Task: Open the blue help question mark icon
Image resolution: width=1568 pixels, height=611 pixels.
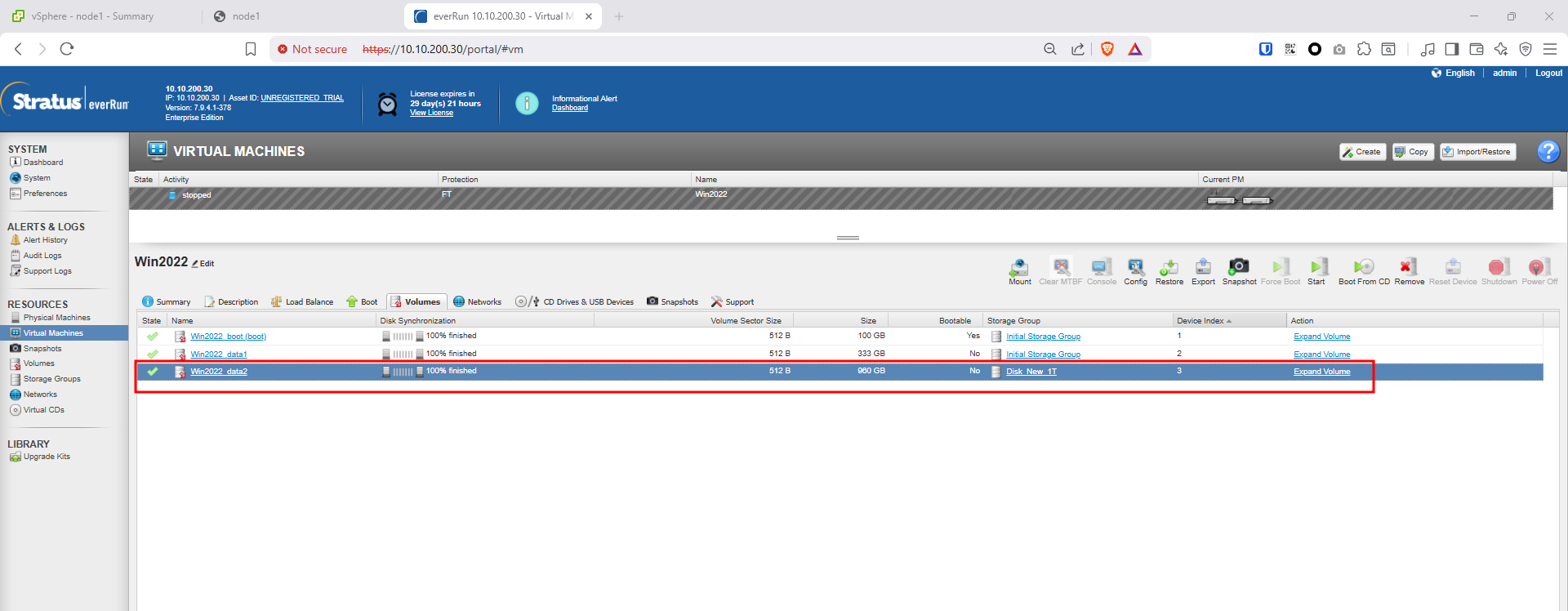Action: pyautogui.click(x=1548, y=151)
